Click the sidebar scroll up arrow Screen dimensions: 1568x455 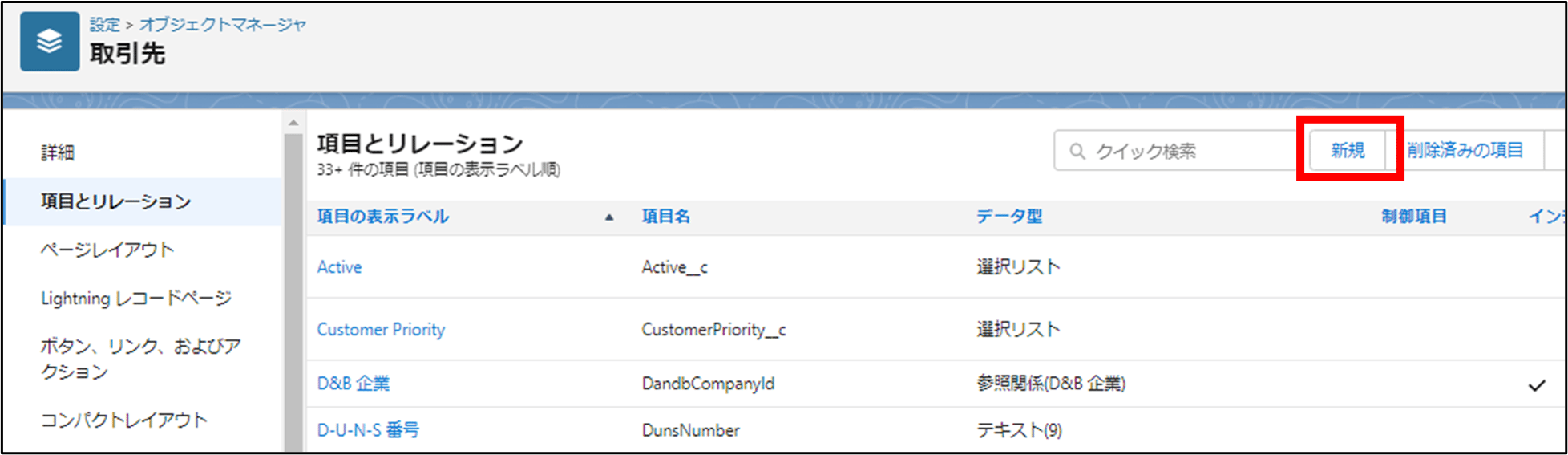coord(293,123)
